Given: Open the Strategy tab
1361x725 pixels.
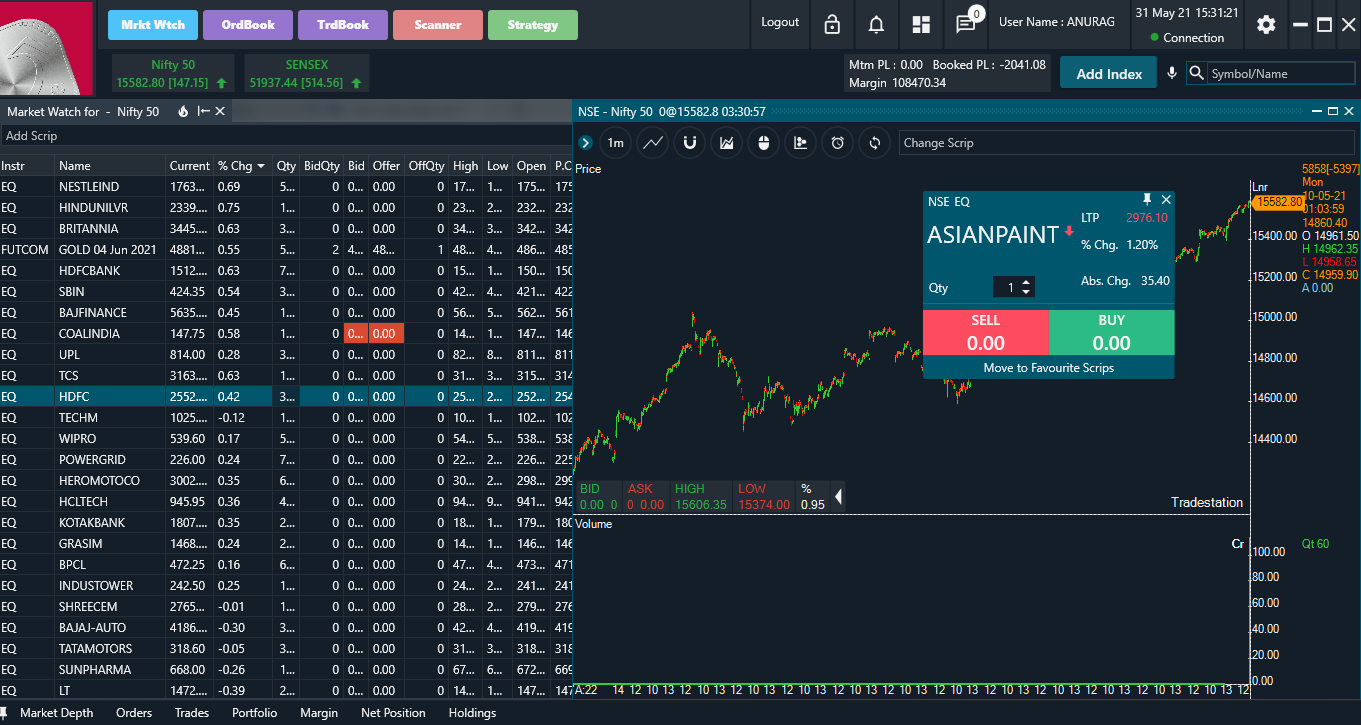Looking at the screenshot, I should point(533,25).
